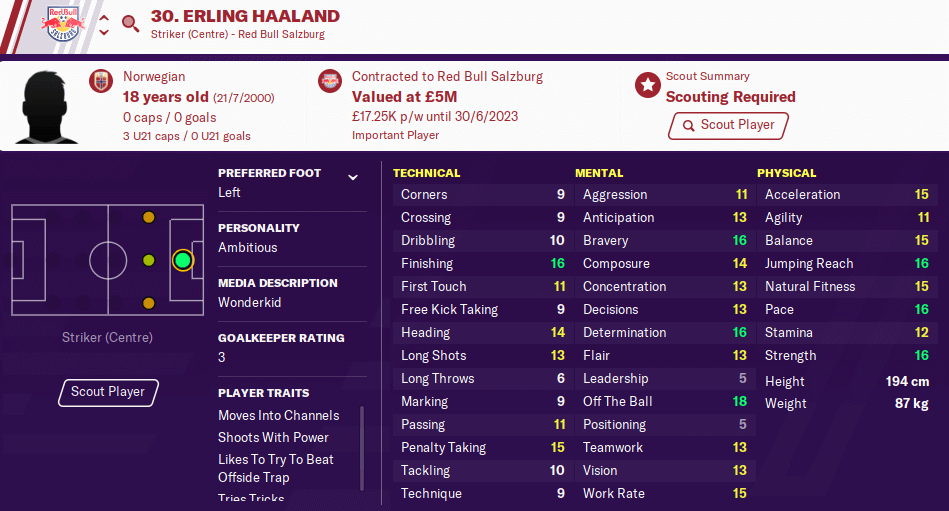Viewport: 949px width, 511px height.
Task: Go to next player with down chevron
Action: (x=104, y=32)
